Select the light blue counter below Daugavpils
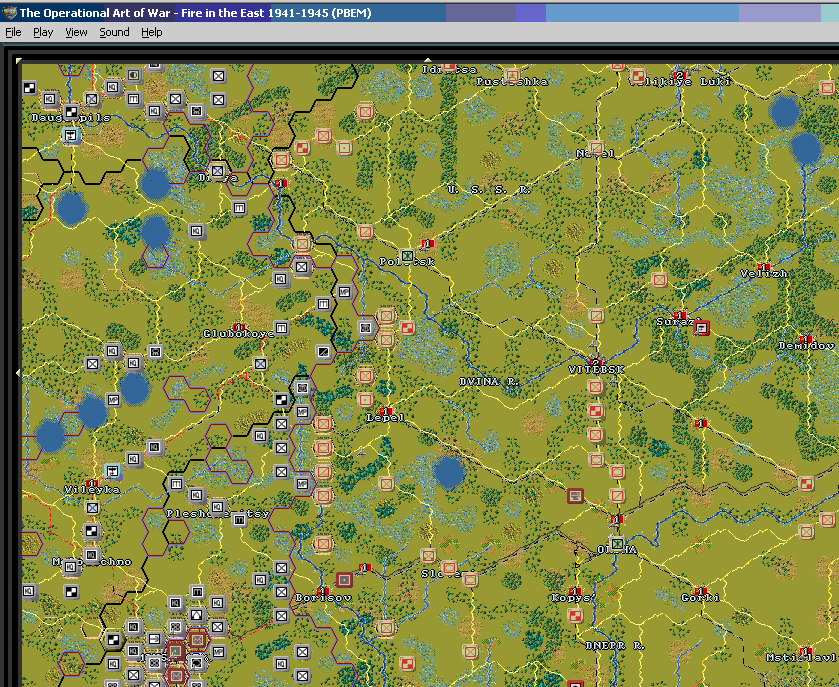 [x=71, y=135]
